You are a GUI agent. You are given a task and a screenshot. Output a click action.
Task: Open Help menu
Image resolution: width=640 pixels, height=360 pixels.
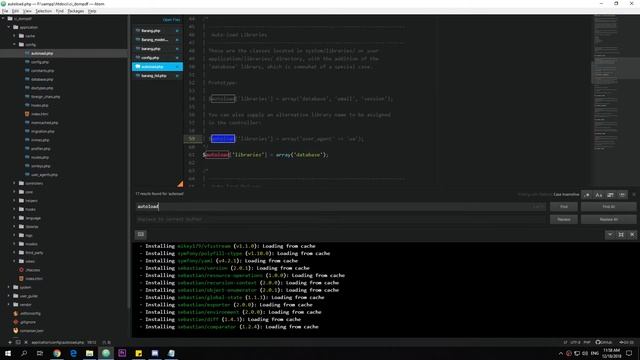pos(92,11)
